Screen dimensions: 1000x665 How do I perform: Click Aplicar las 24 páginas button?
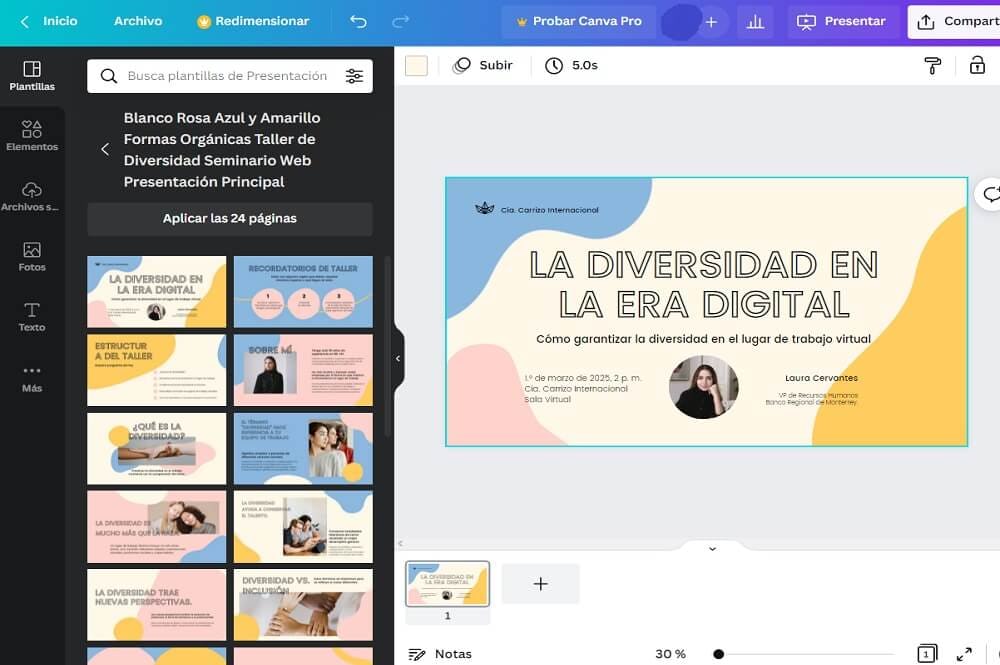[x=230, y=219]
